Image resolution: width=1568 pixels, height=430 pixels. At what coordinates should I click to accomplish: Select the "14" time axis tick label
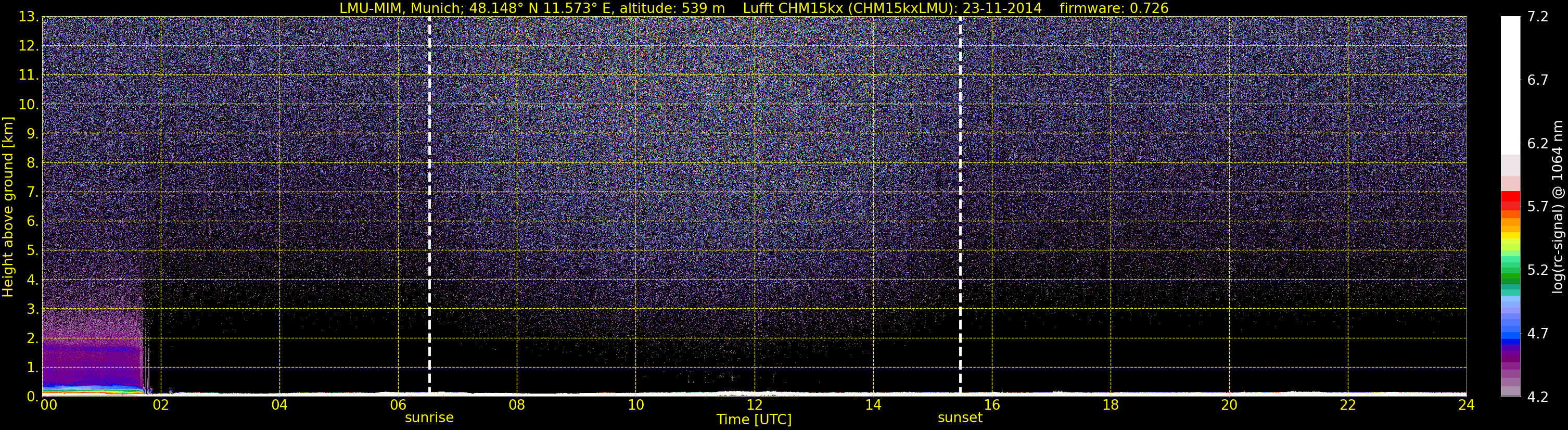pyautogui.click(x=873, y=405)
